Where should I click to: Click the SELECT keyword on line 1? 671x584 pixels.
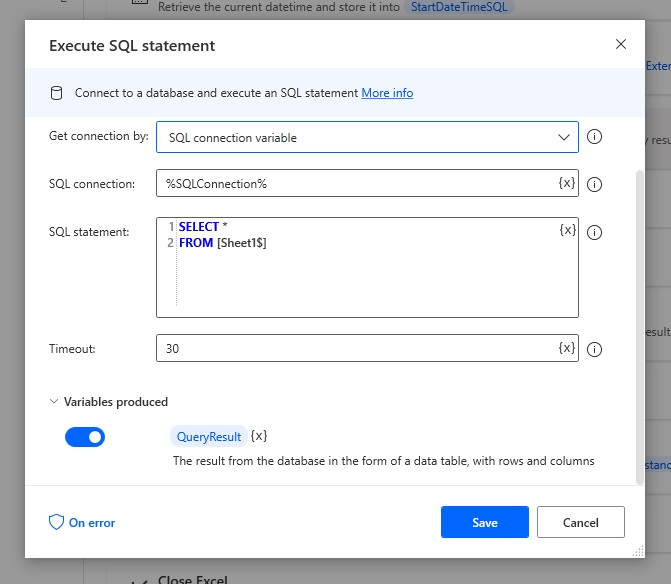pyautogui.click(x=199, y=226)
